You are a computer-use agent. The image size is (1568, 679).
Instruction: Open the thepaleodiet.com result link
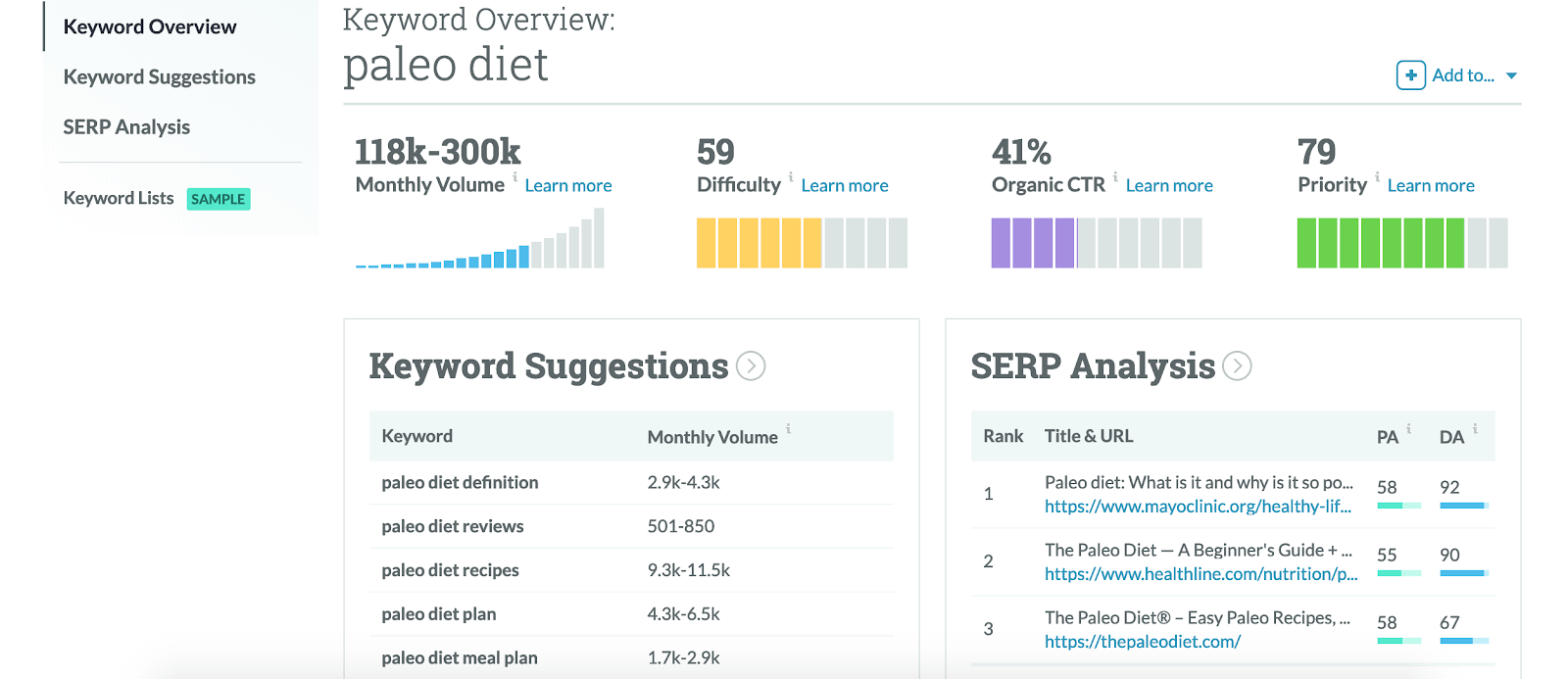(x=1142, y=641)
